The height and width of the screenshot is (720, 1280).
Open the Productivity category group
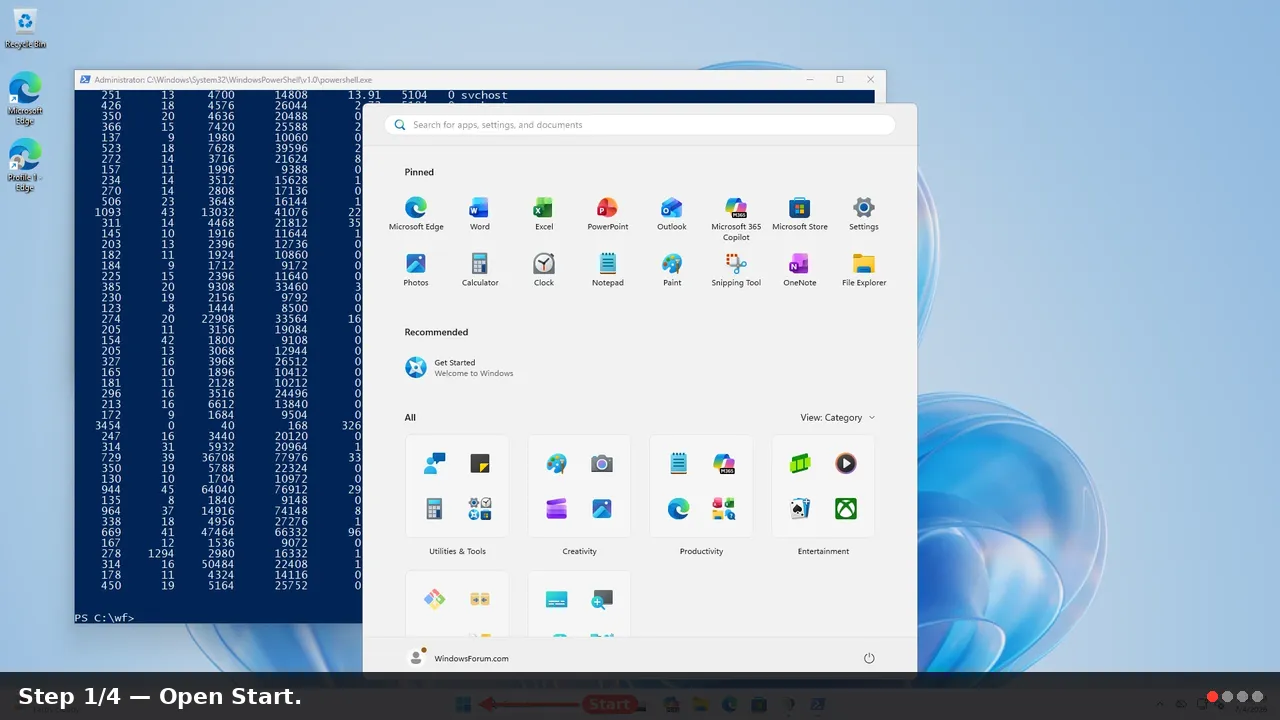[701, 496]
